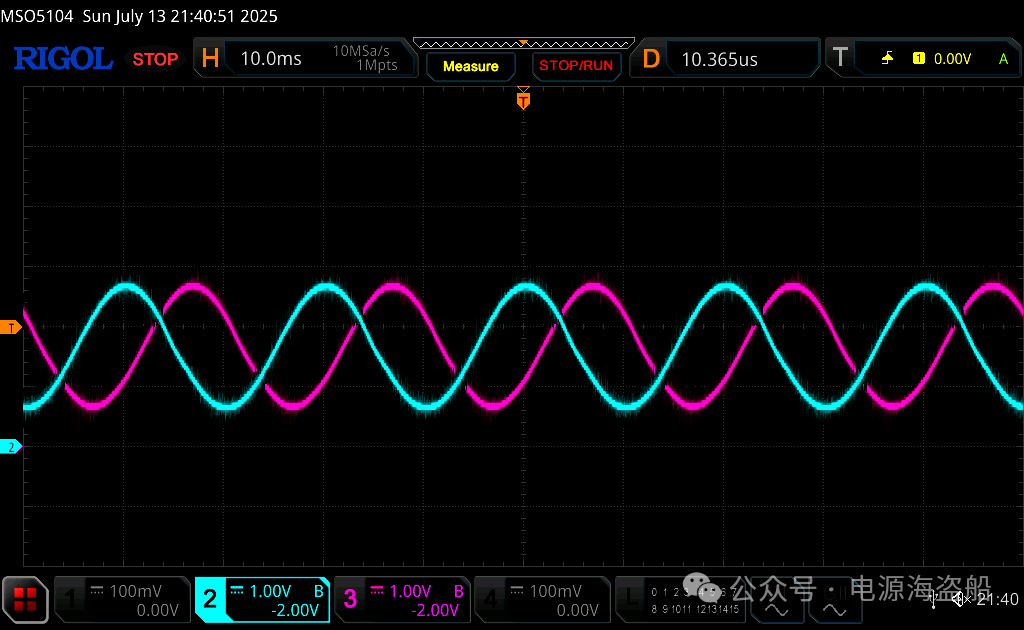Open the logic analyzer L icon
The height and width of the screenshot is (630, 1024).
[631, 599]
